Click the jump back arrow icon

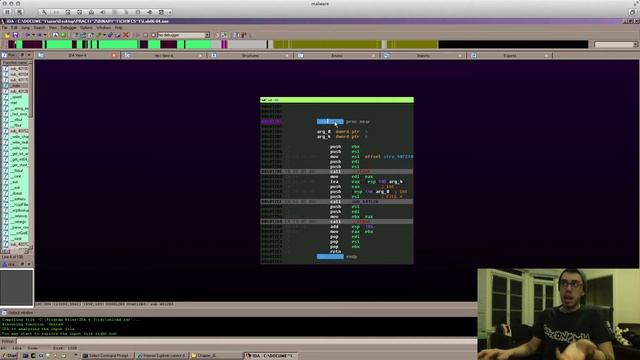pos(28,36)
